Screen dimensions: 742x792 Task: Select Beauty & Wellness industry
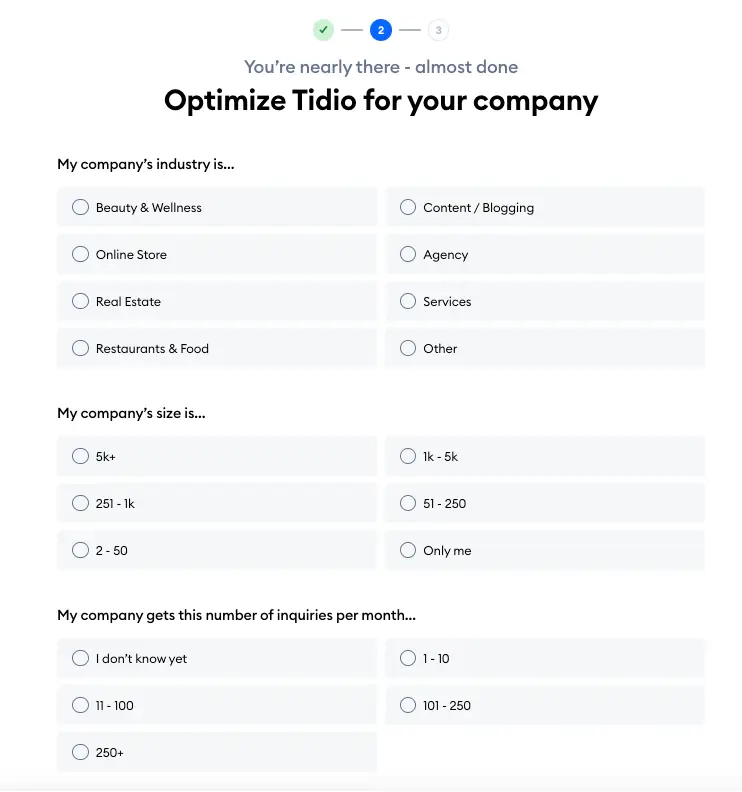(x=217, y=207)
